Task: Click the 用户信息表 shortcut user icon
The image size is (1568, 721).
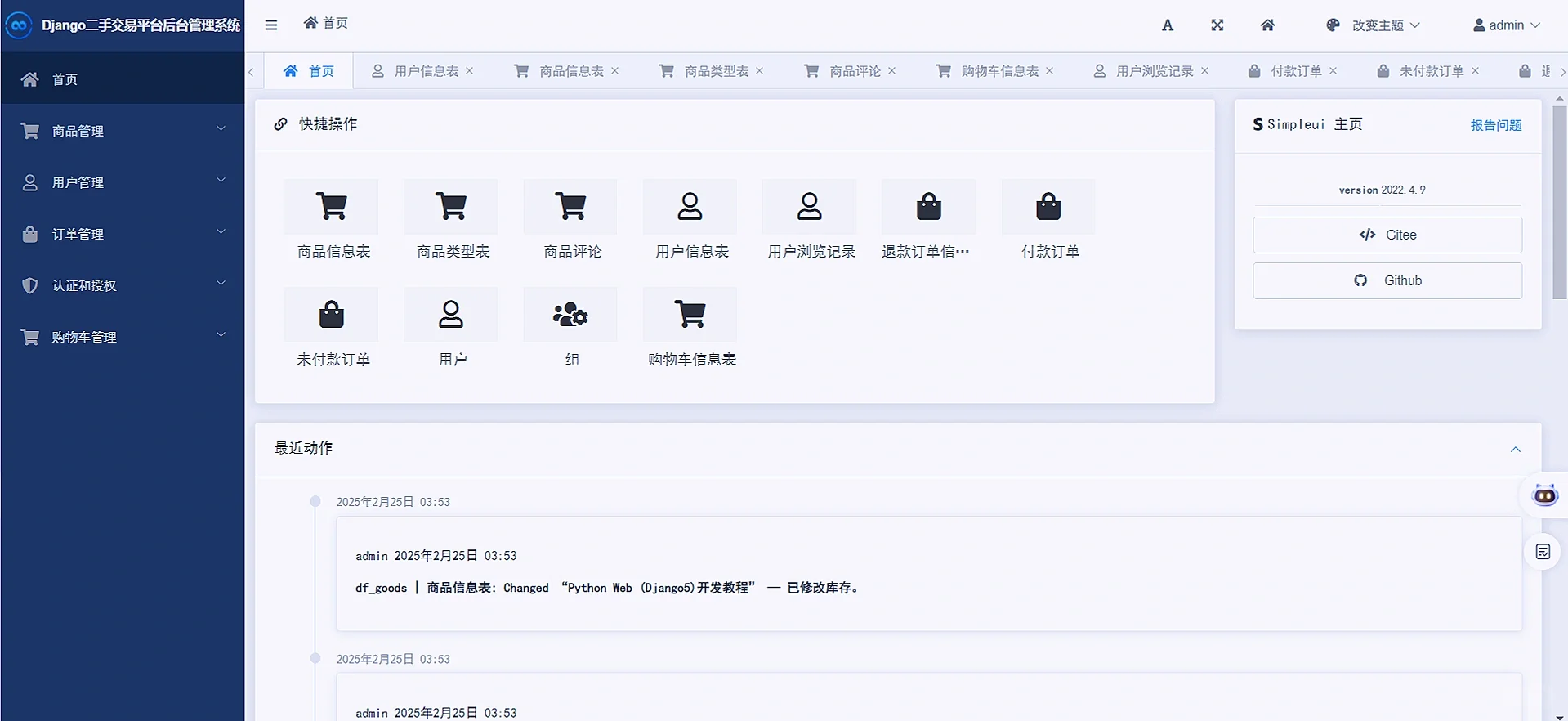Action: (690, 206)
